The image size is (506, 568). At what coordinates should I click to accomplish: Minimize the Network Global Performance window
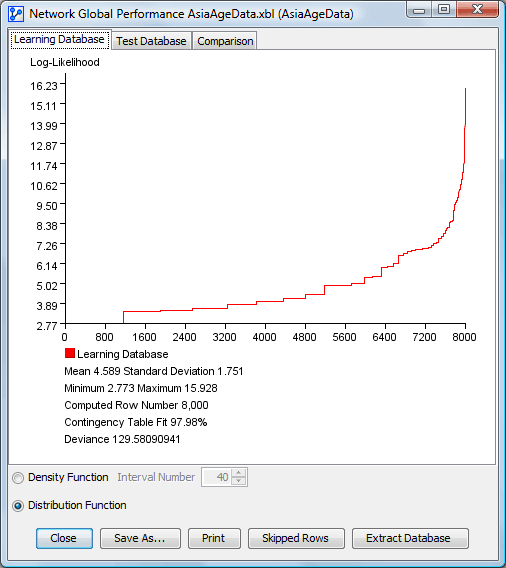(419, 10)
